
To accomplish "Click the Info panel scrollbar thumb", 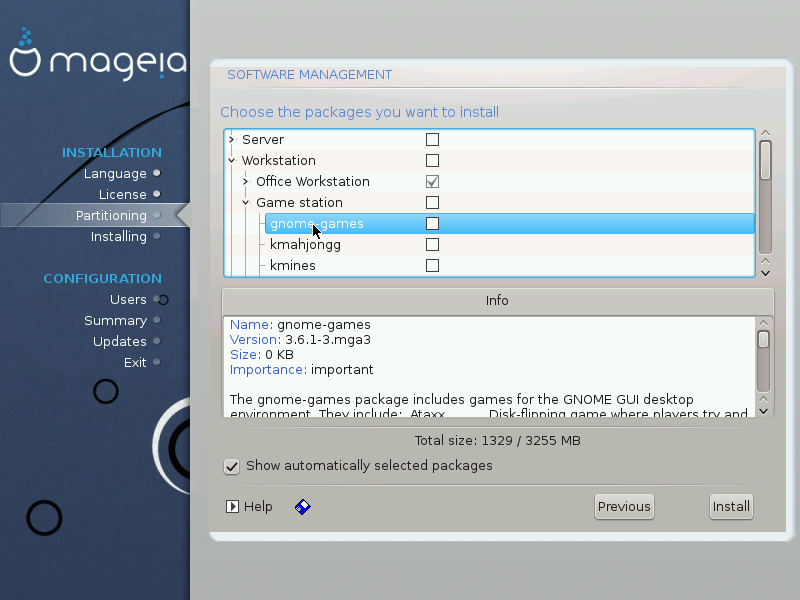I will [763, 339].
